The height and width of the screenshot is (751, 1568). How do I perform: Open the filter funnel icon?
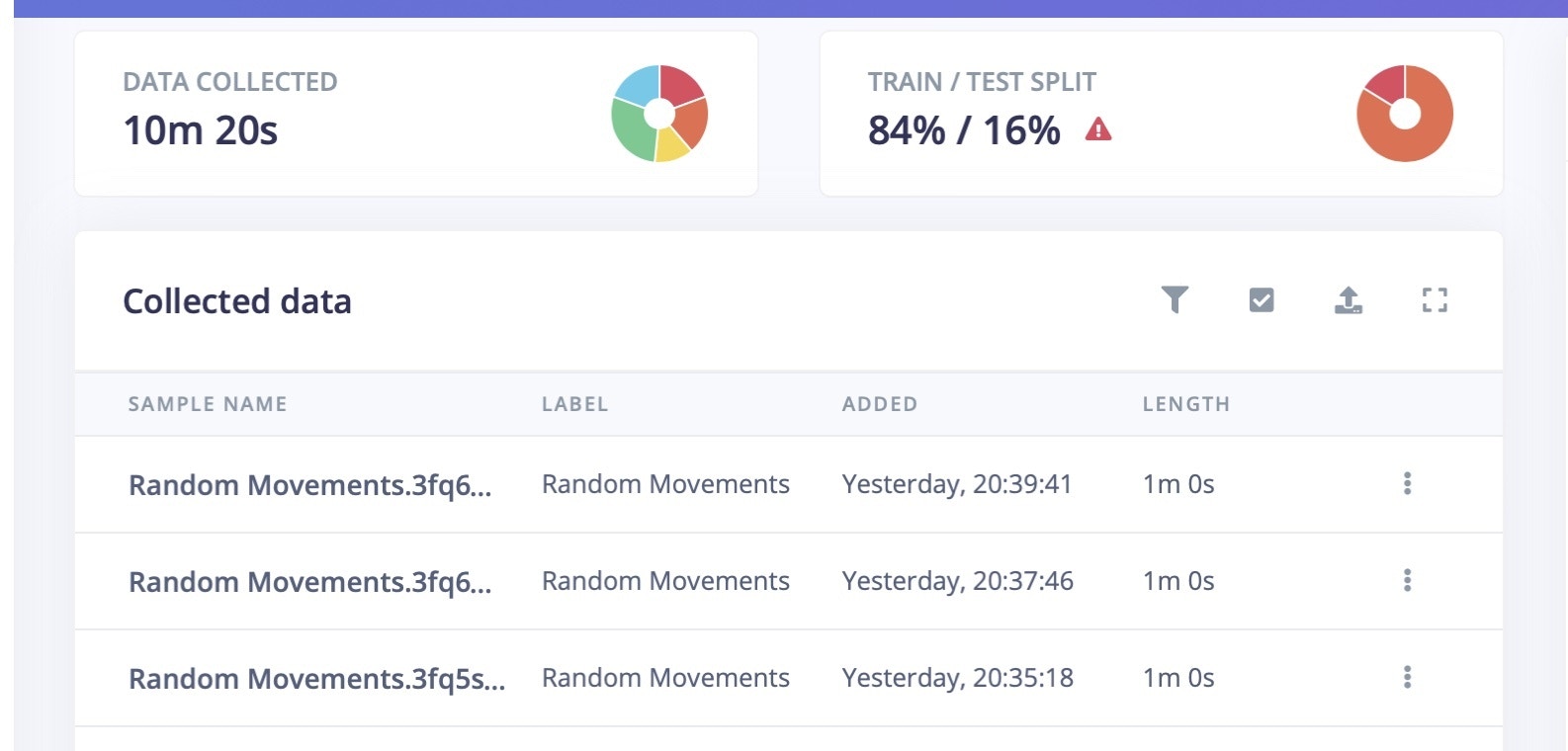[1175, 299]
